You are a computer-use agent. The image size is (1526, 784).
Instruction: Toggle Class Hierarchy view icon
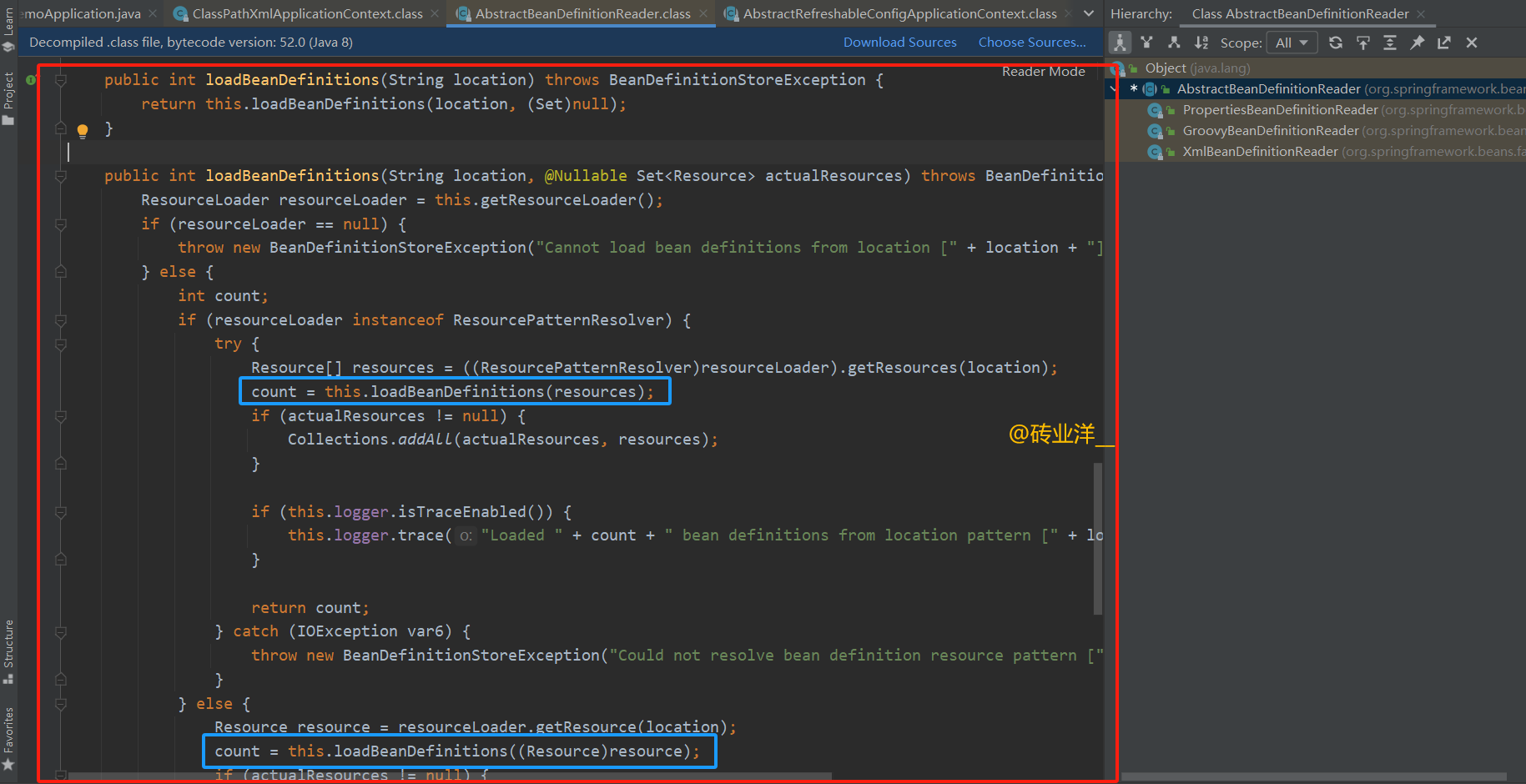click(1120, 43)
